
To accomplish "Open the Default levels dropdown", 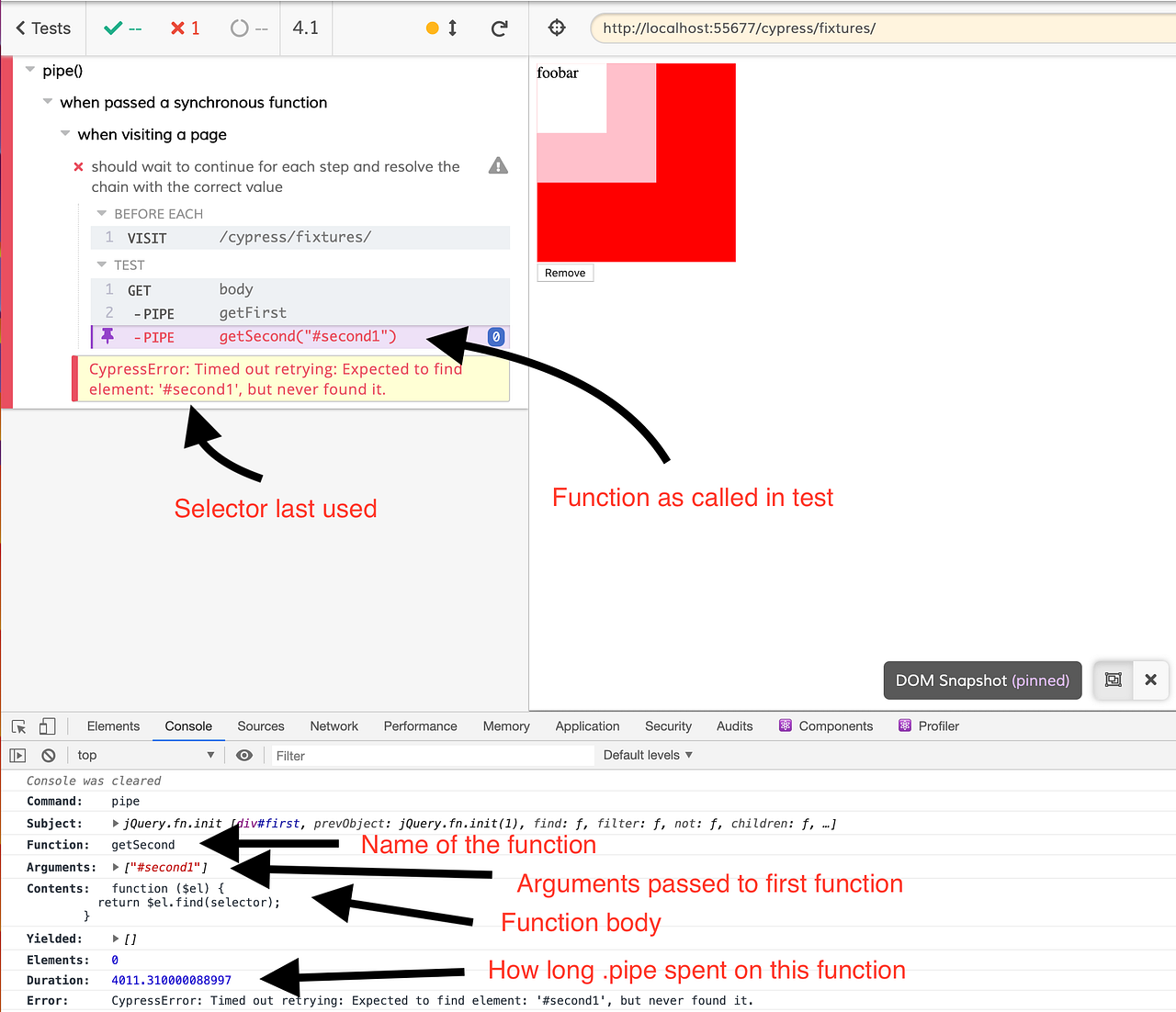I will click(x=648, y=756).
